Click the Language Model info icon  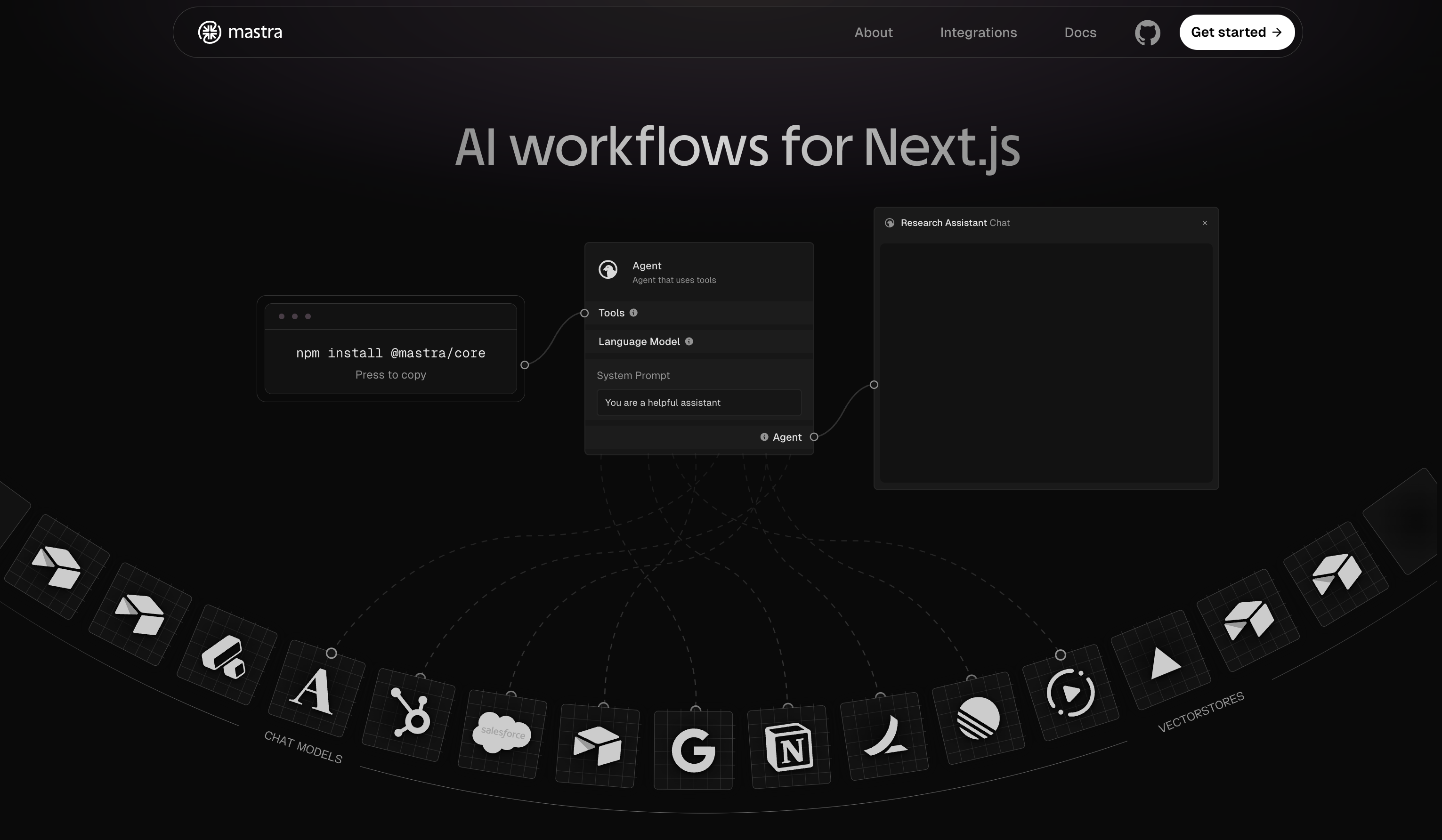coord(689,342)
